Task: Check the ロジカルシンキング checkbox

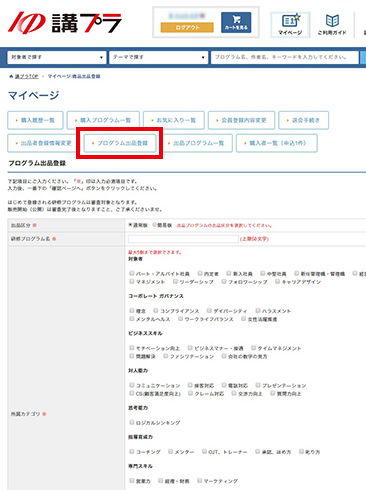Action: tap(132, 422)
